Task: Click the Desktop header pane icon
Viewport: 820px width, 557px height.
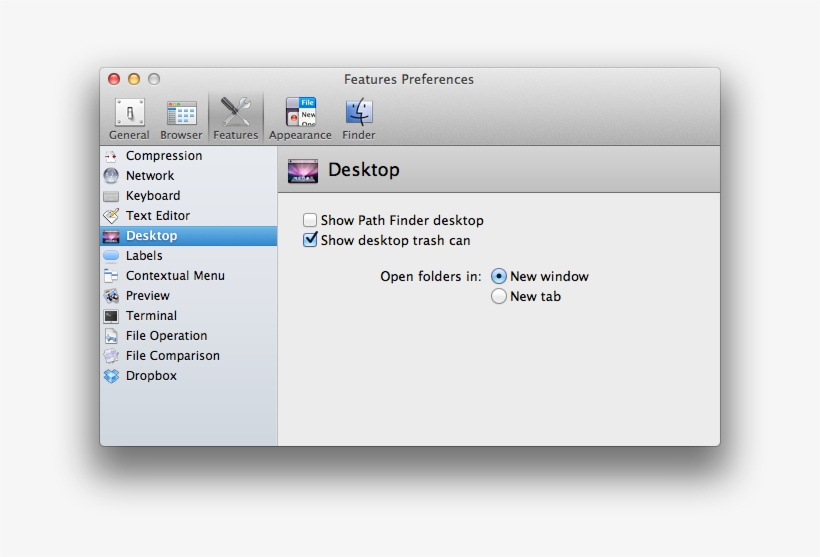Action: pyautogui.click(x=303, y=170)
